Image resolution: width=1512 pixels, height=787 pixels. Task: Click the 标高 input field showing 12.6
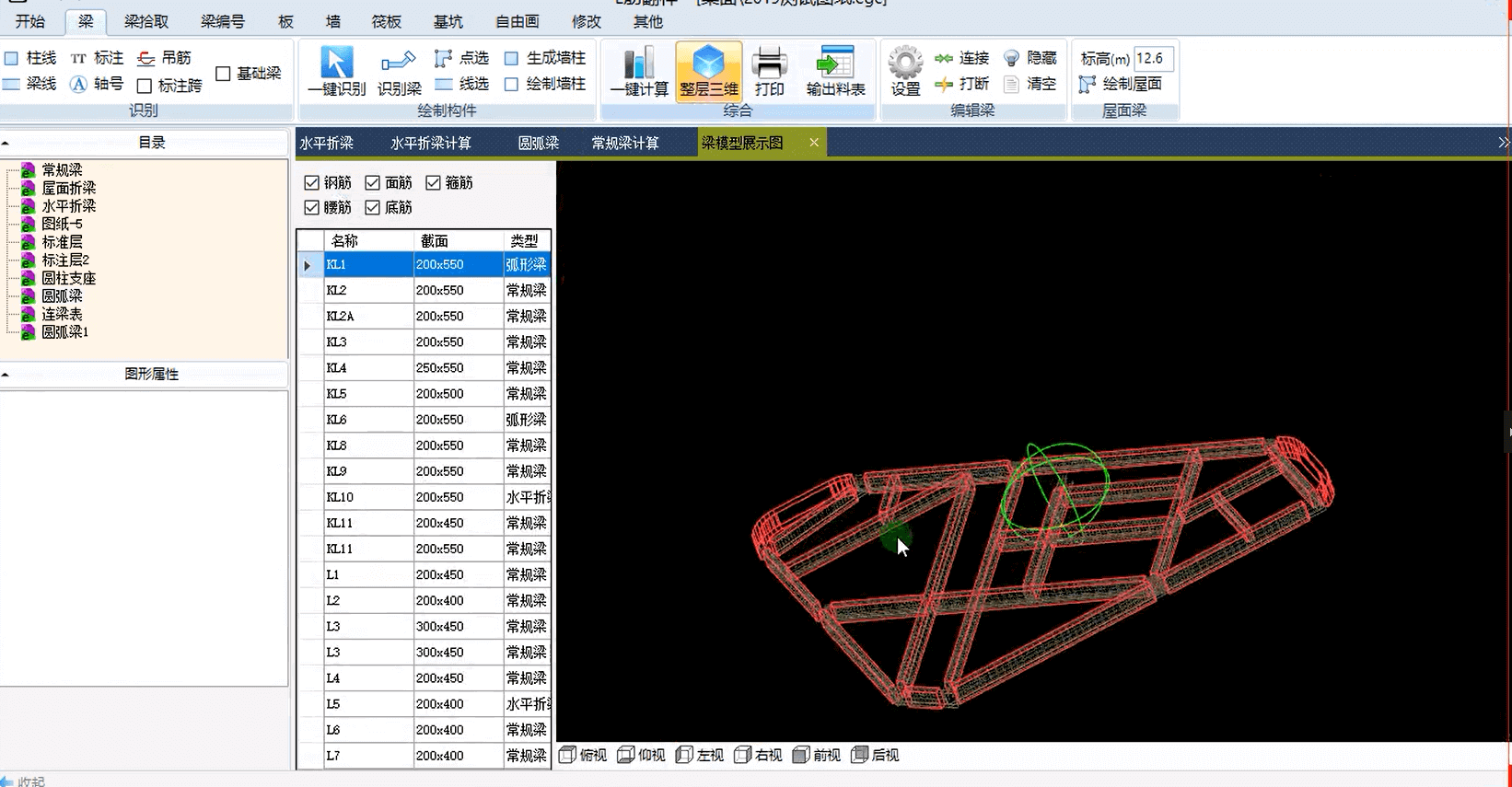click(x=1153, y=58)
